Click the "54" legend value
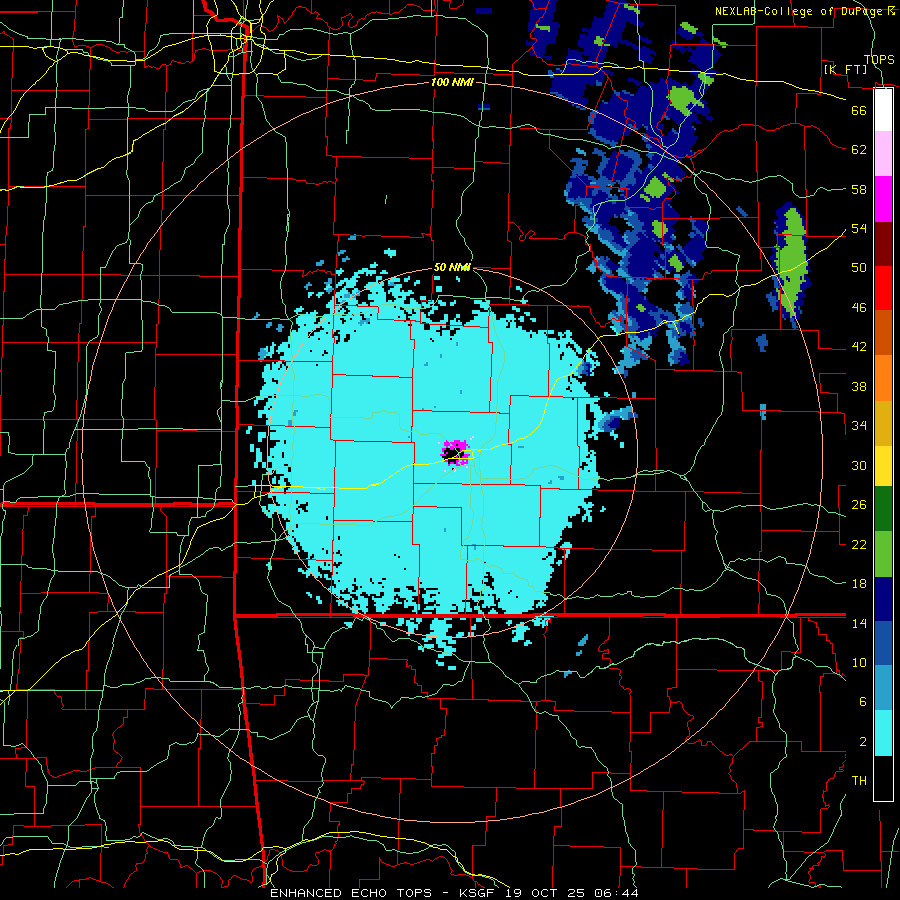 (859, 228)
